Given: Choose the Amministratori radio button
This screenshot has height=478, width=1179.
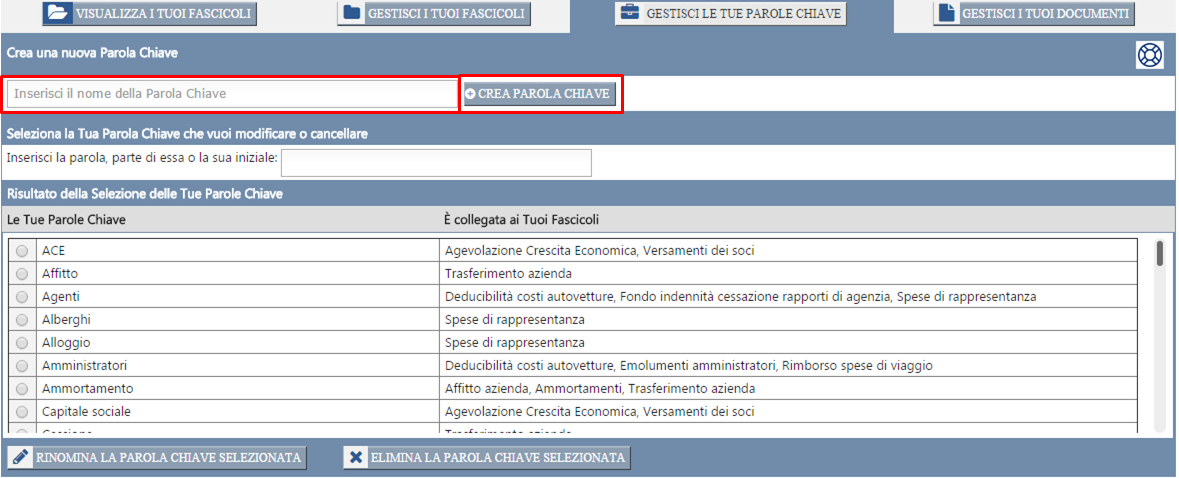Looking at the screenshot, I should [22, 366].
